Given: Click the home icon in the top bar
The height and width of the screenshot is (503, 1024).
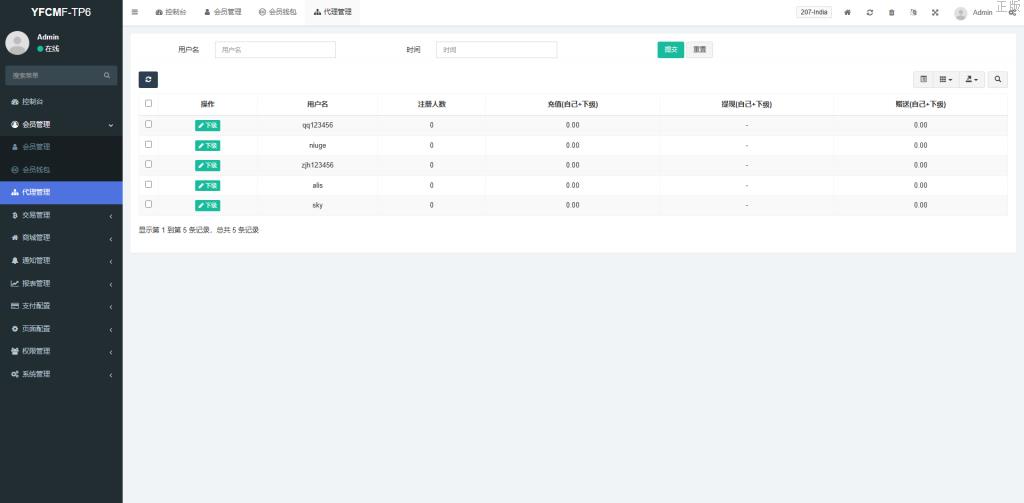Looking at the screenshot, I should 848,12.
